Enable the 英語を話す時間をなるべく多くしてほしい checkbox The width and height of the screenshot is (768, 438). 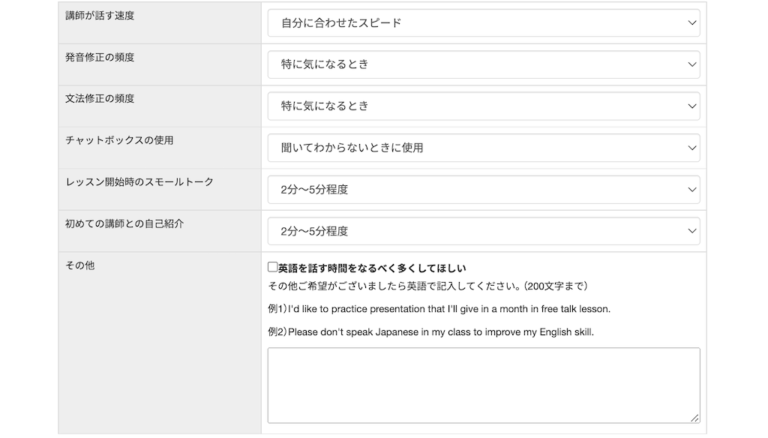[273, 268]
